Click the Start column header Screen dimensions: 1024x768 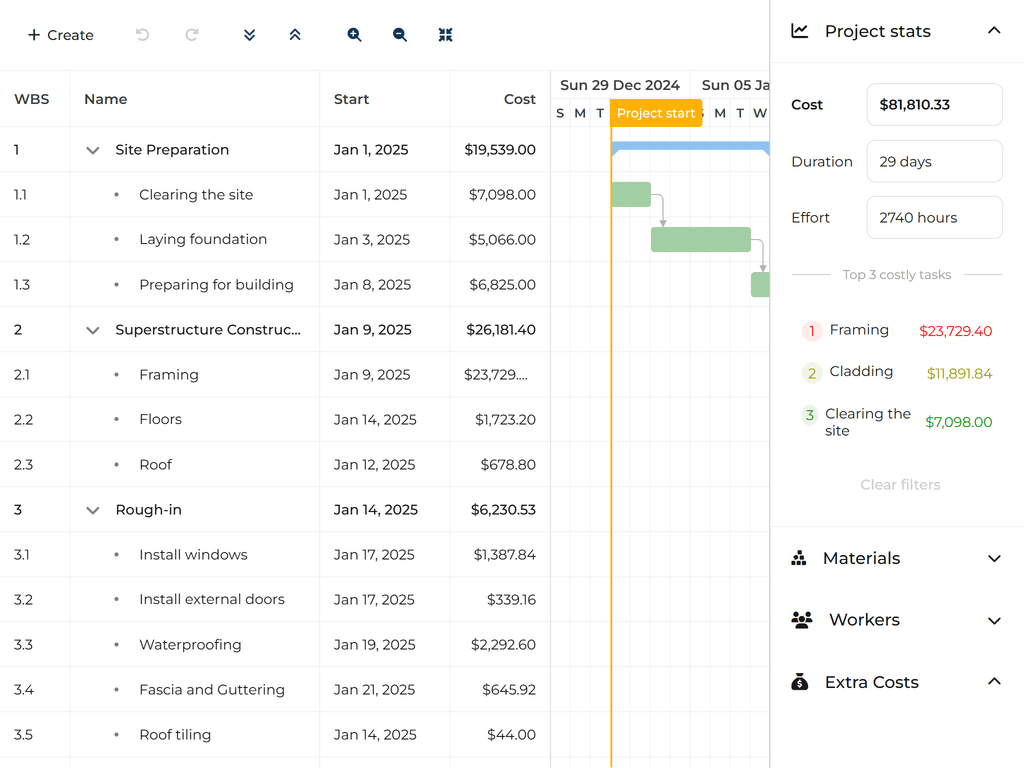coord(352,99)
